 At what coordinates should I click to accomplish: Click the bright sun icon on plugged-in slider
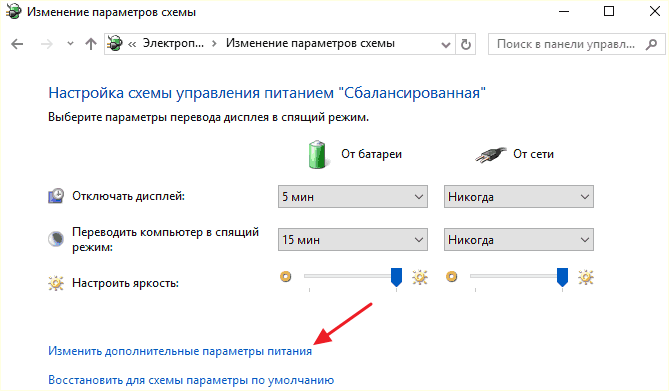[x=586, y=277]
